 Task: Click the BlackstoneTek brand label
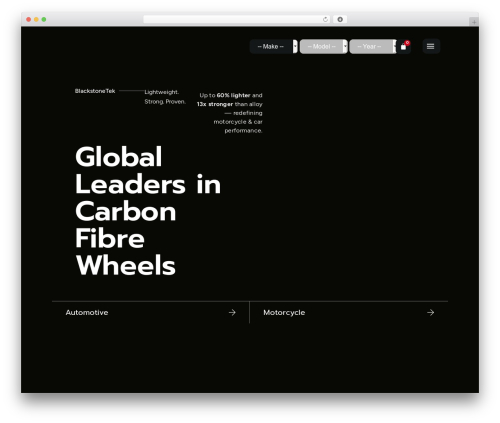click(95, 91)
